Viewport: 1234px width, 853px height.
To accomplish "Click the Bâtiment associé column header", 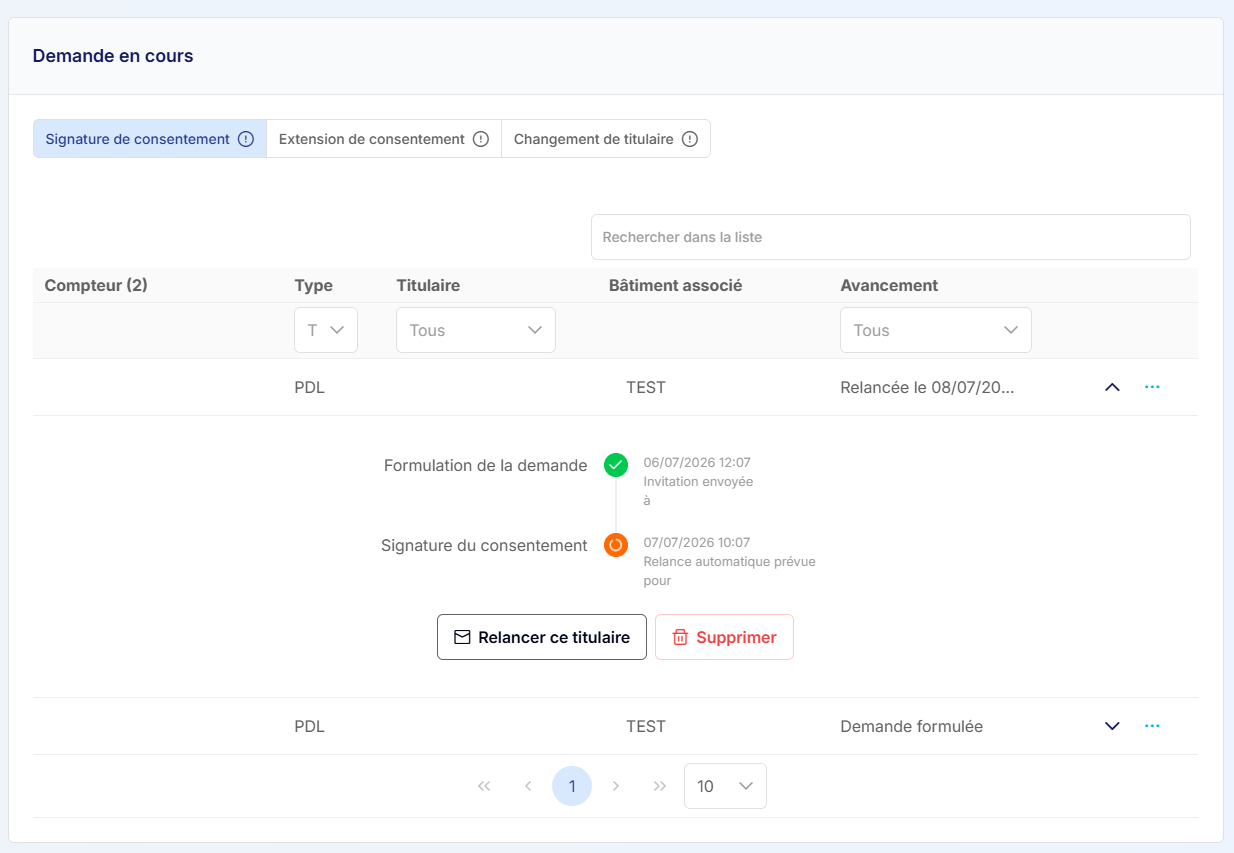I will (x=675, y=285).
